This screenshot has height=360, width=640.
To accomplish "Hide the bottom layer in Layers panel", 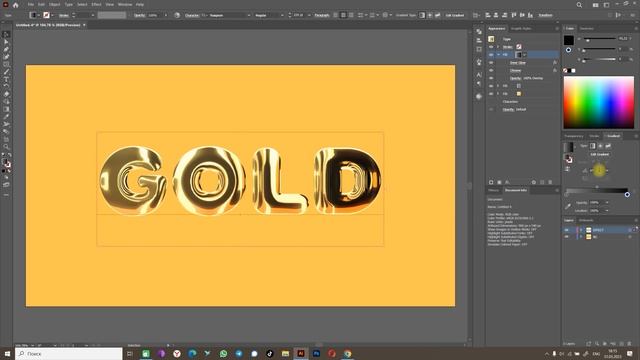I will click(567, 237).
